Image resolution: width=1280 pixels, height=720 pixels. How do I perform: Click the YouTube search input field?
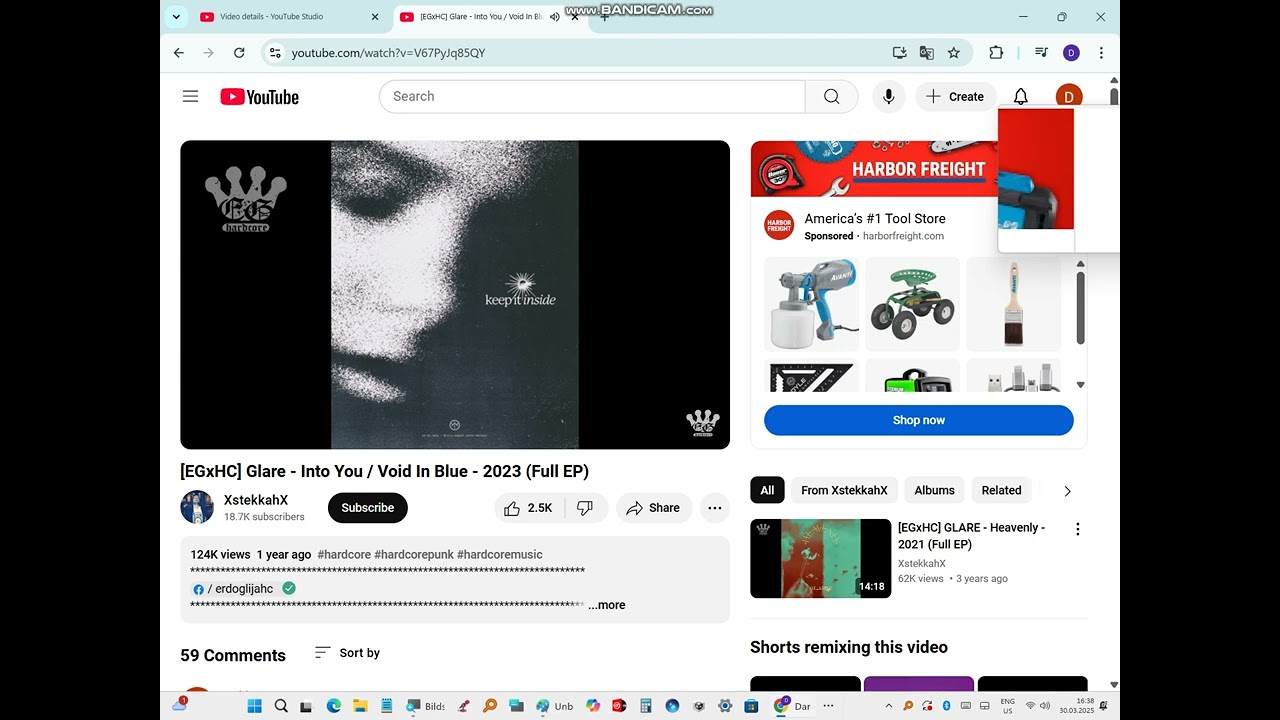[592, 97]
